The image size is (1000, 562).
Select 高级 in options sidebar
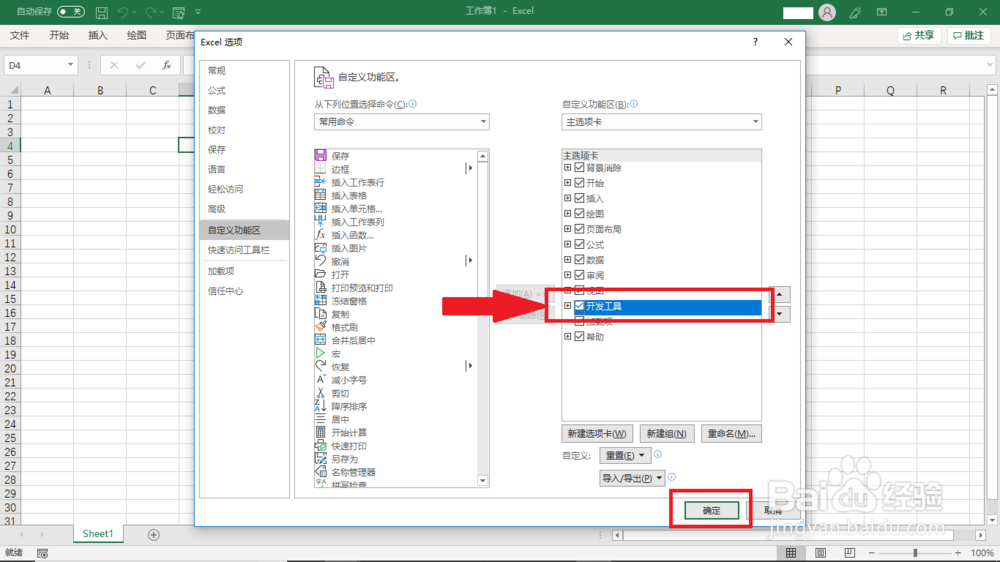(217, 209)
